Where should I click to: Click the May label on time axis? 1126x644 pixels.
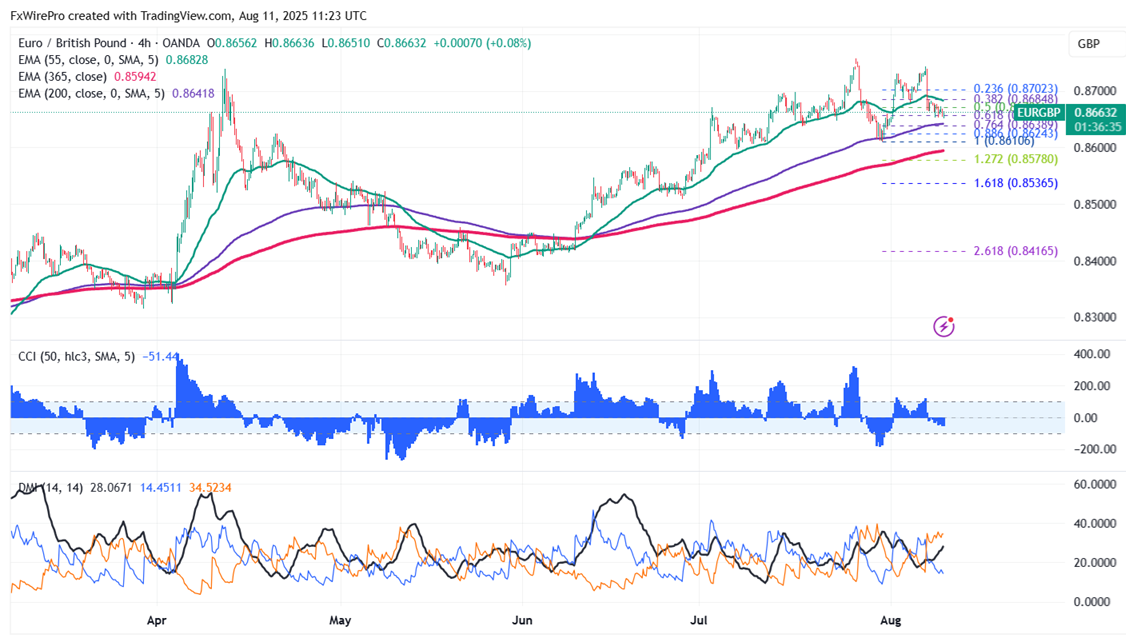340,620
